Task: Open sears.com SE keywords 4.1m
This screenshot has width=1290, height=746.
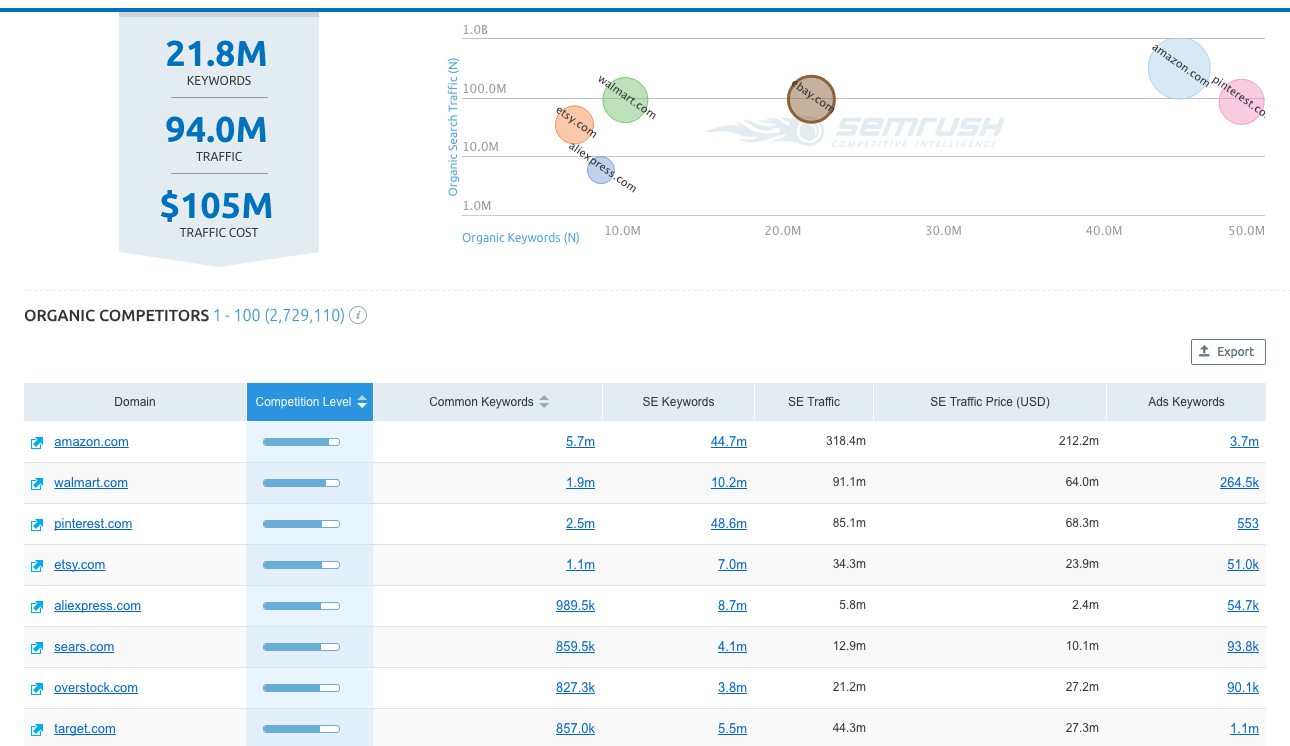Action: (732, 647)
